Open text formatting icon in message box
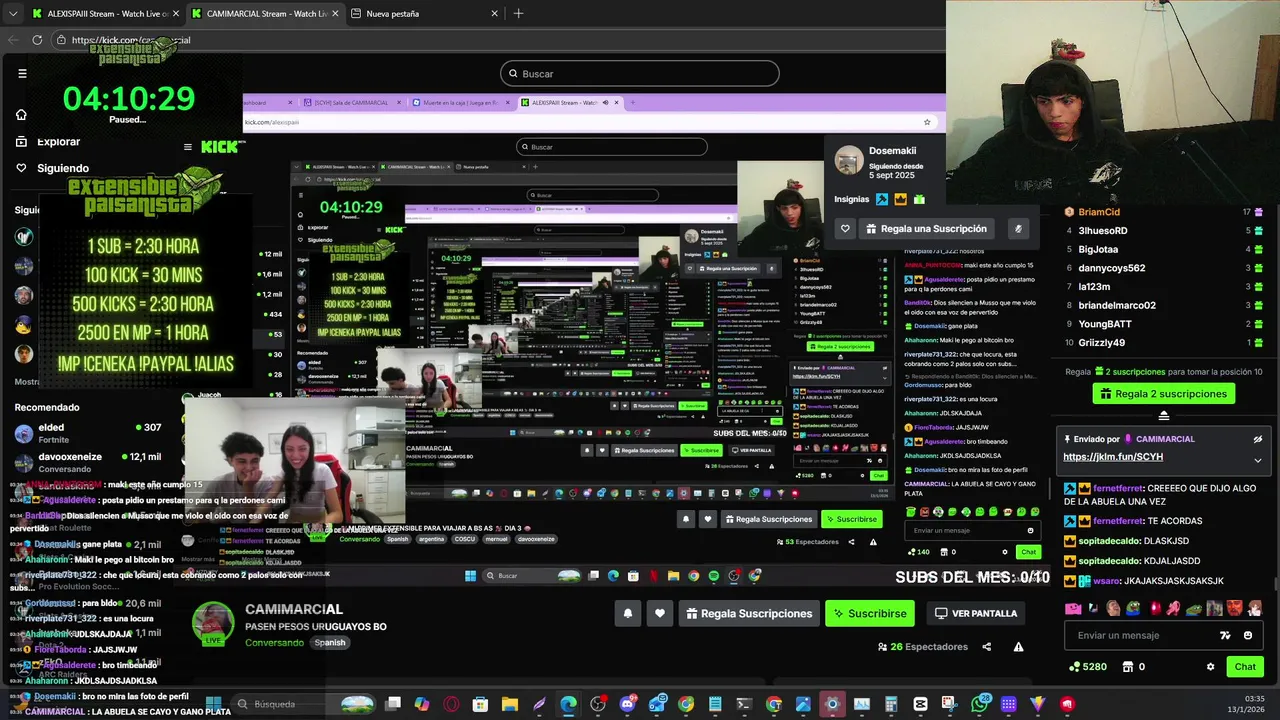 click(1225, 635)
